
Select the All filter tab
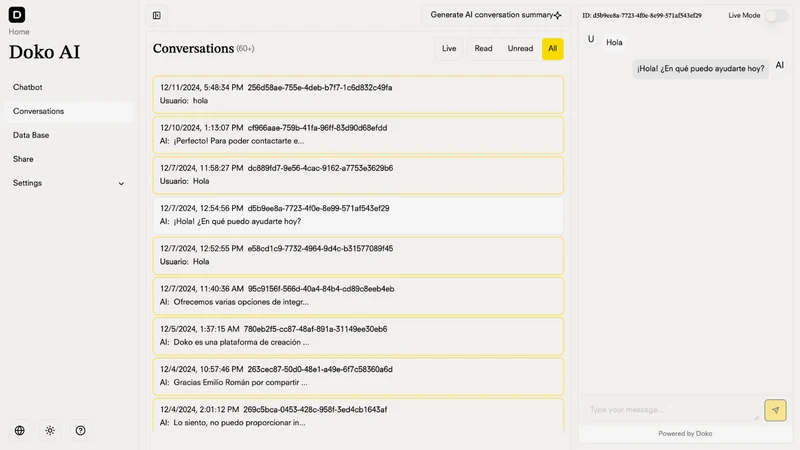553,48
